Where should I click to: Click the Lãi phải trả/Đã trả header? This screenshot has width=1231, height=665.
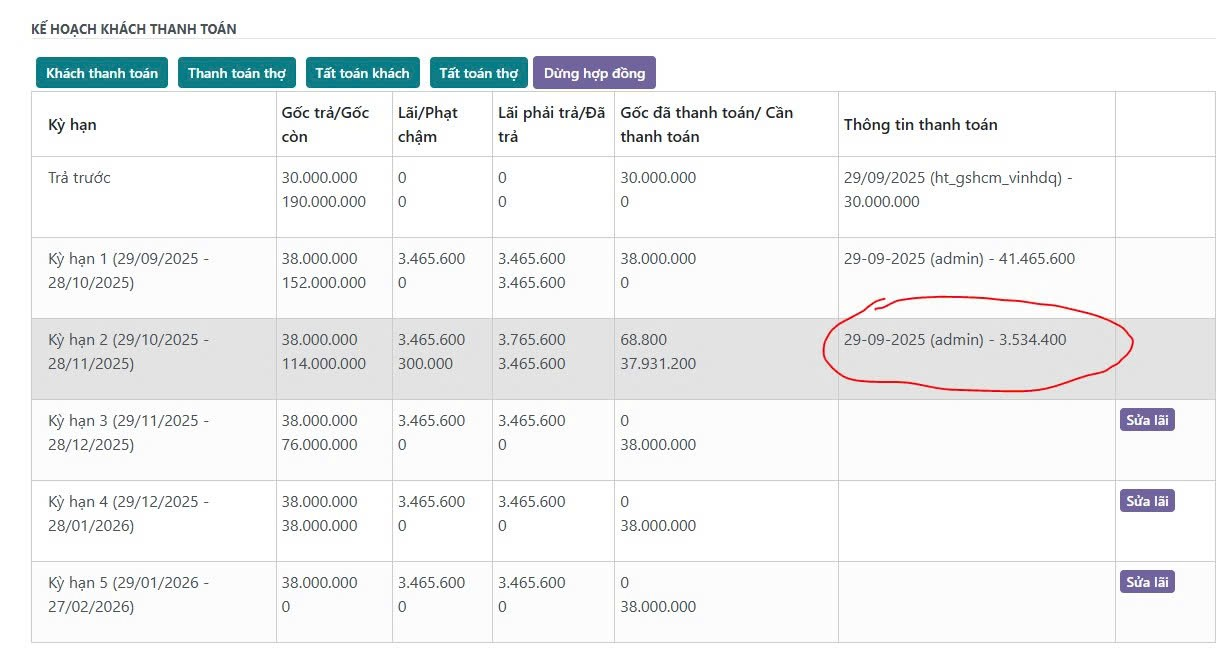(x=551, y=124)
